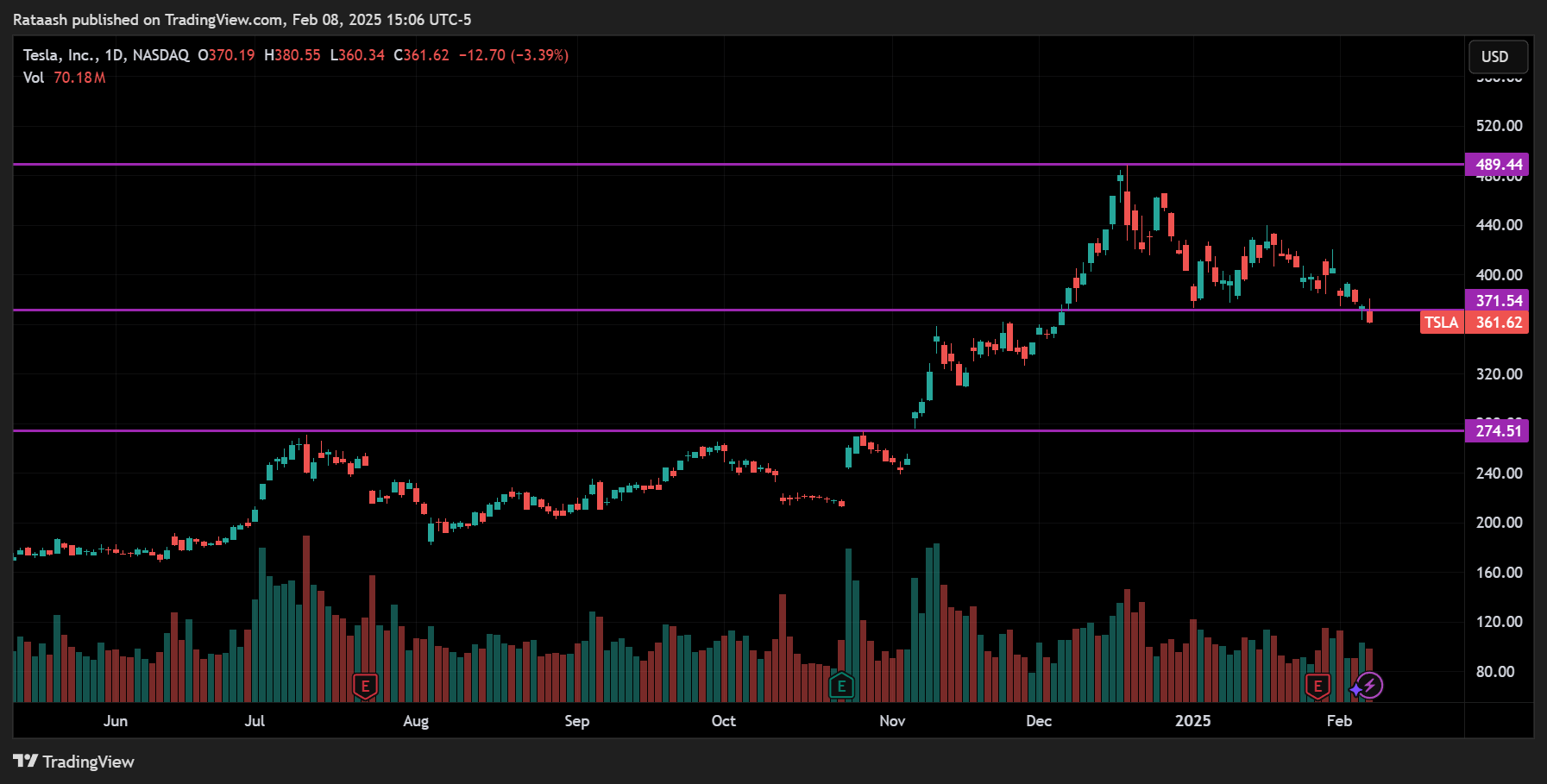Click the low value 360.34
The height and width of the screenshot is (784, 1547).
(362, 55)
